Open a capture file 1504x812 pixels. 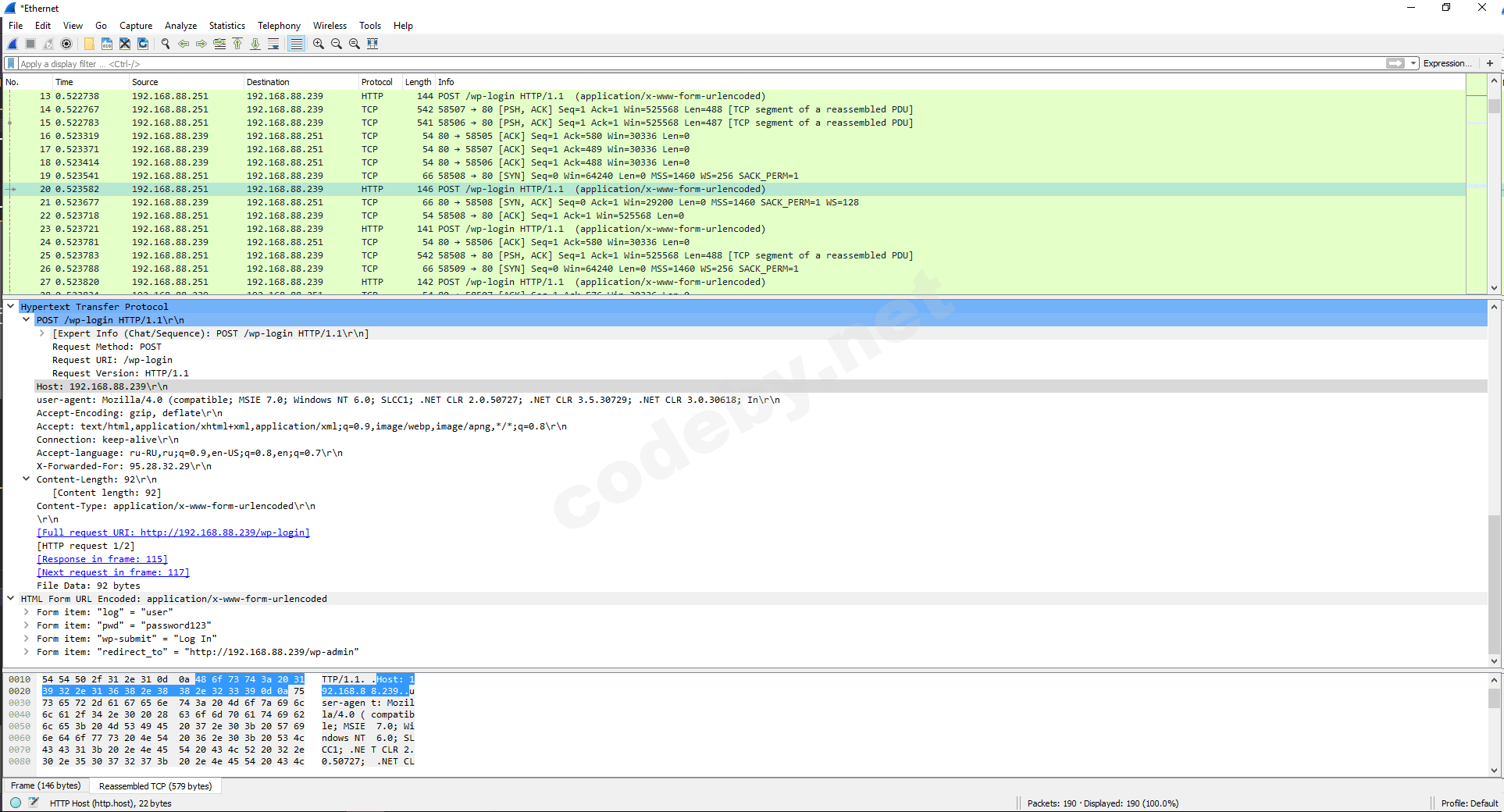89,44
